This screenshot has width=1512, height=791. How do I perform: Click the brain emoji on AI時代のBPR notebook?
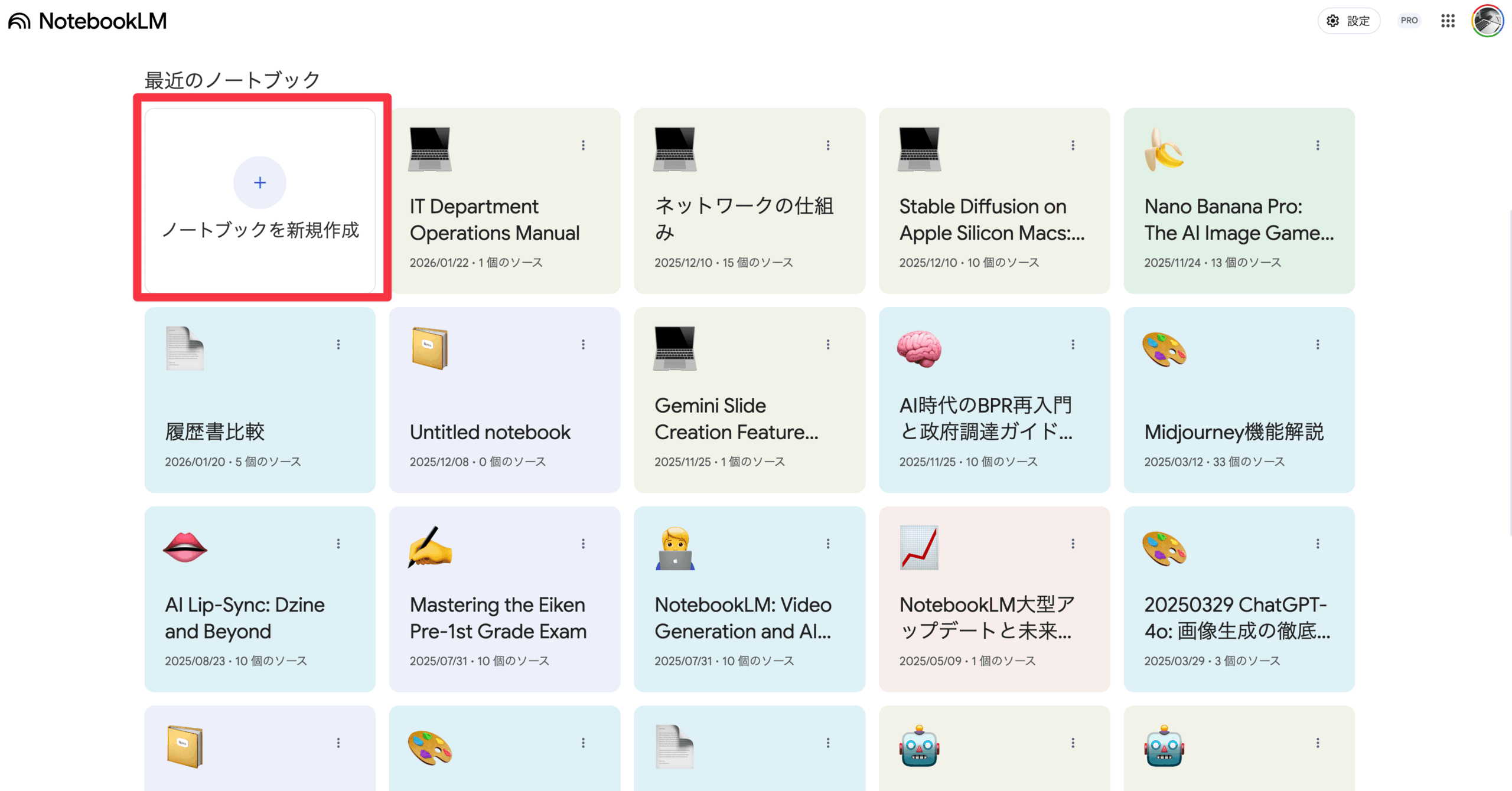pos(919,349)
